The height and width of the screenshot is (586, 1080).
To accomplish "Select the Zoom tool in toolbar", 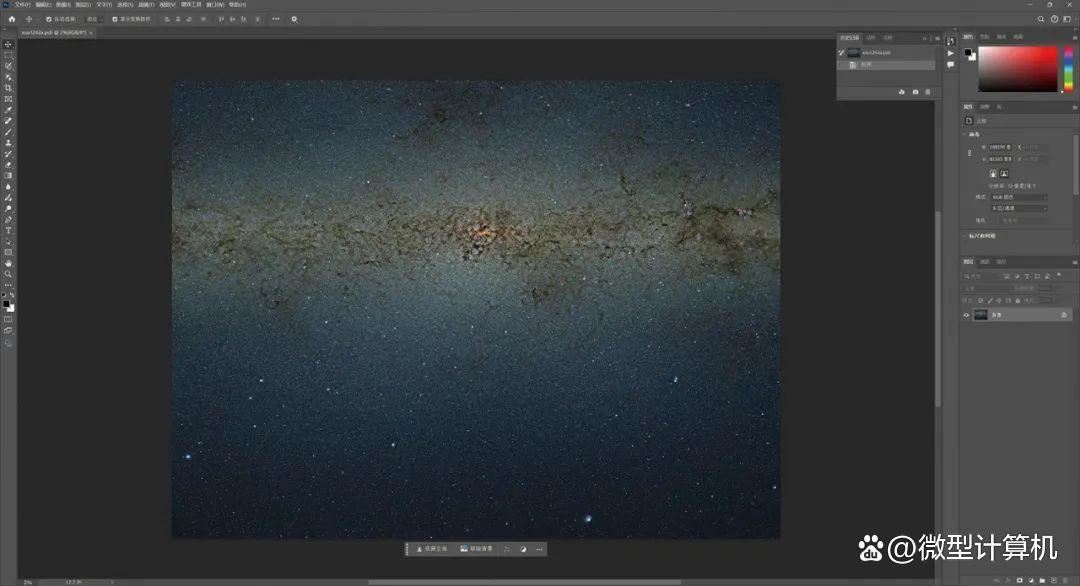I will [8, 274].
